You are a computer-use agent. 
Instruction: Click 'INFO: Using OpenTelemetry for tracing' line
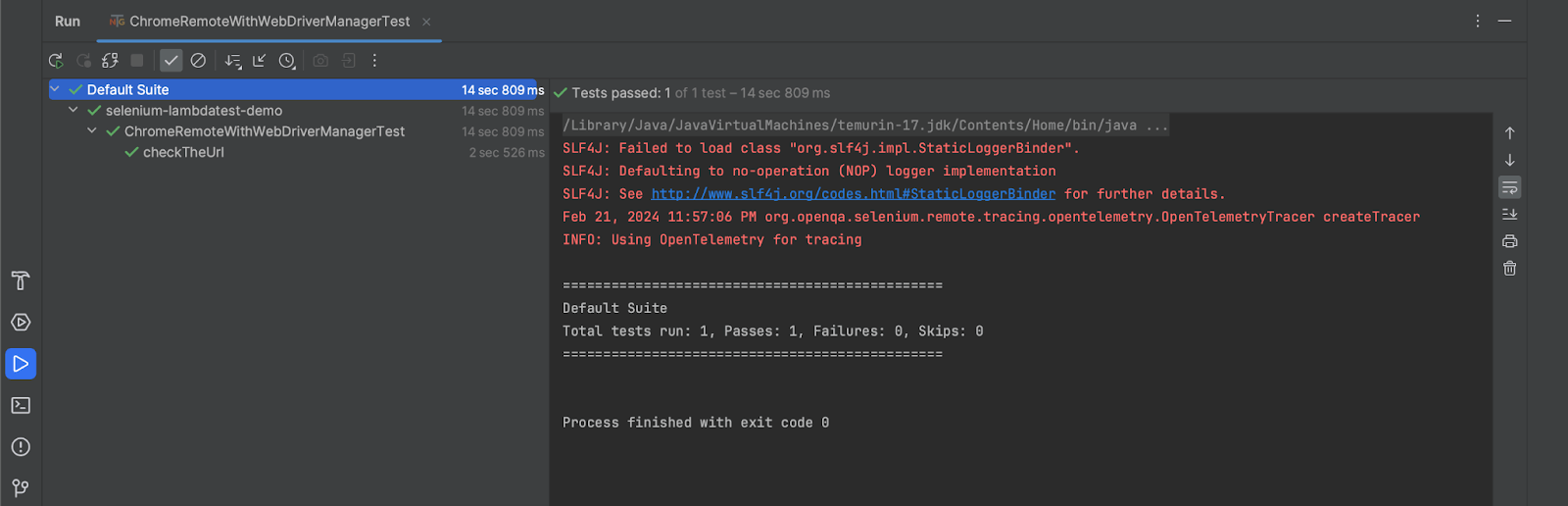click(712, 239)
